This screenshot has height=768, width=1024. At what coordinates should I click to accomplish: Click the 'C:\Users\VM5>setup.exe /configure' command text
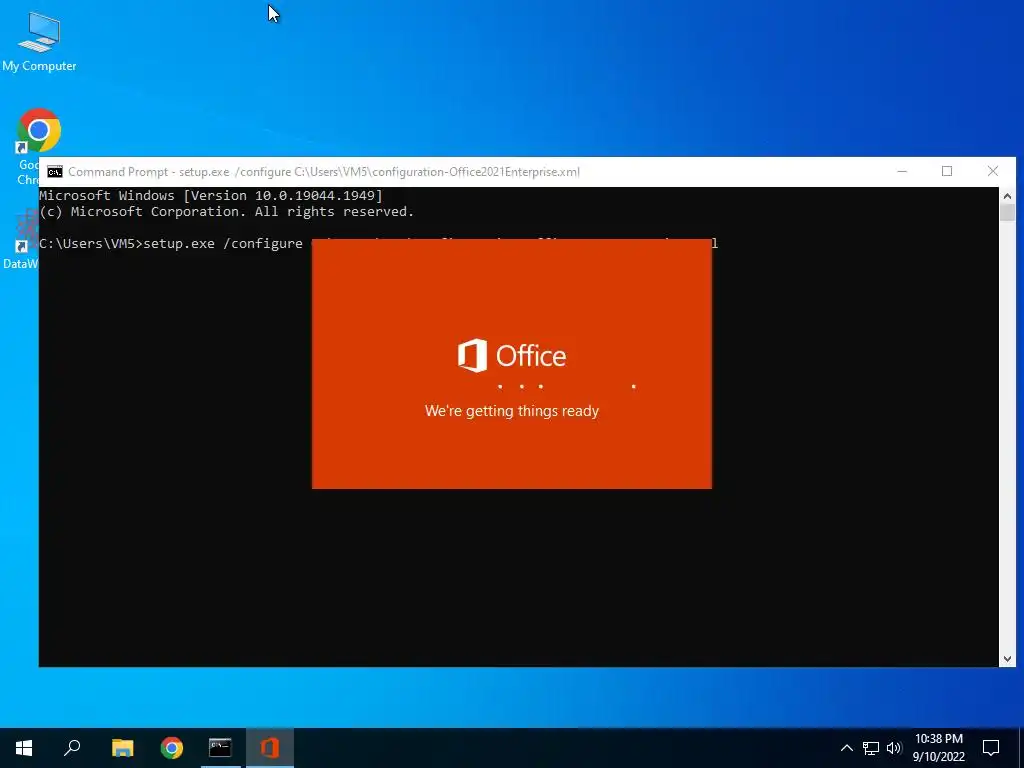tap(171, 244)
